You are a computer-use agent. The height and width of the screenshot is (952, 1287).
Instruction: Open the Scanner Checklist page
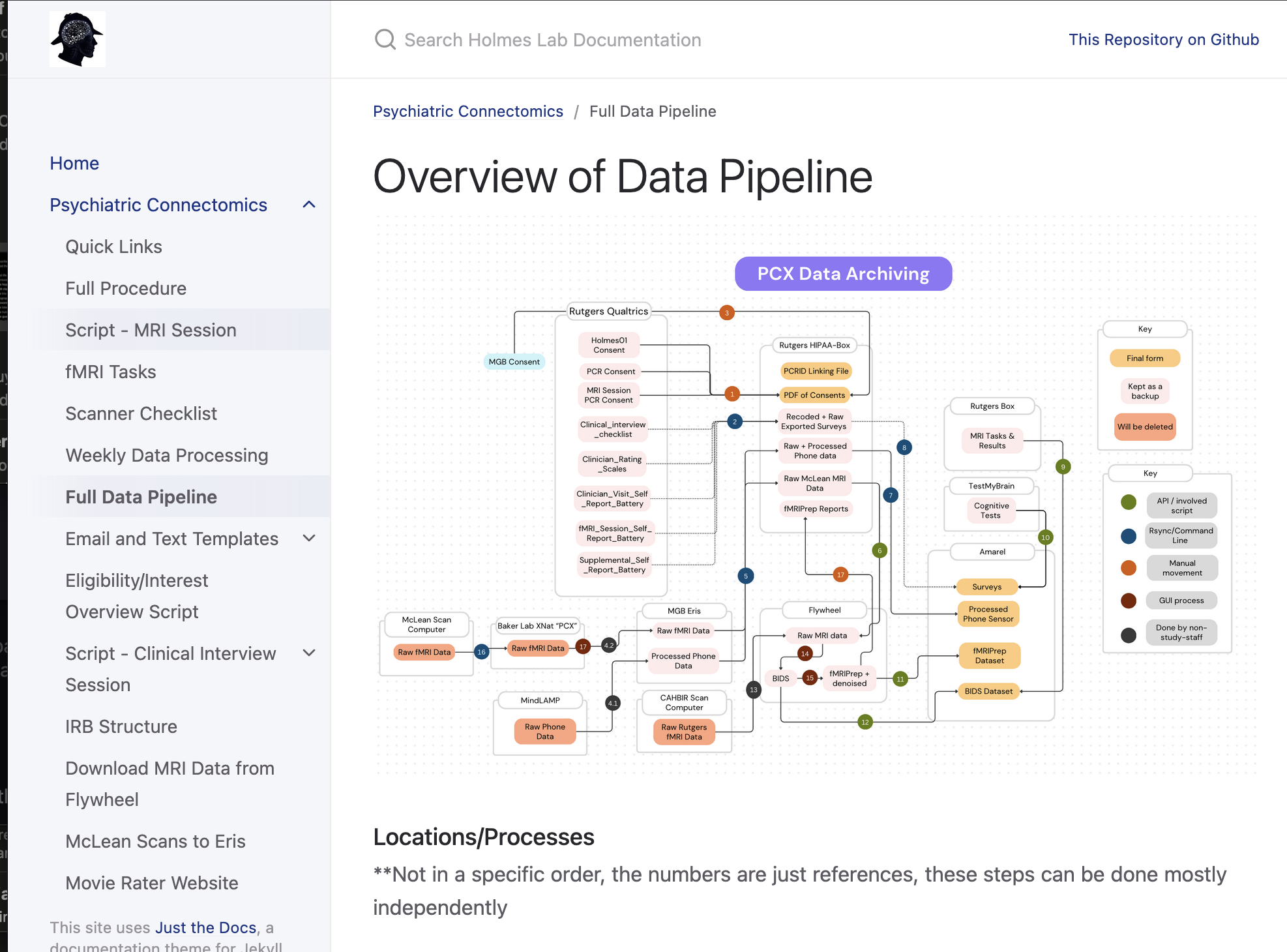[141, 413]
